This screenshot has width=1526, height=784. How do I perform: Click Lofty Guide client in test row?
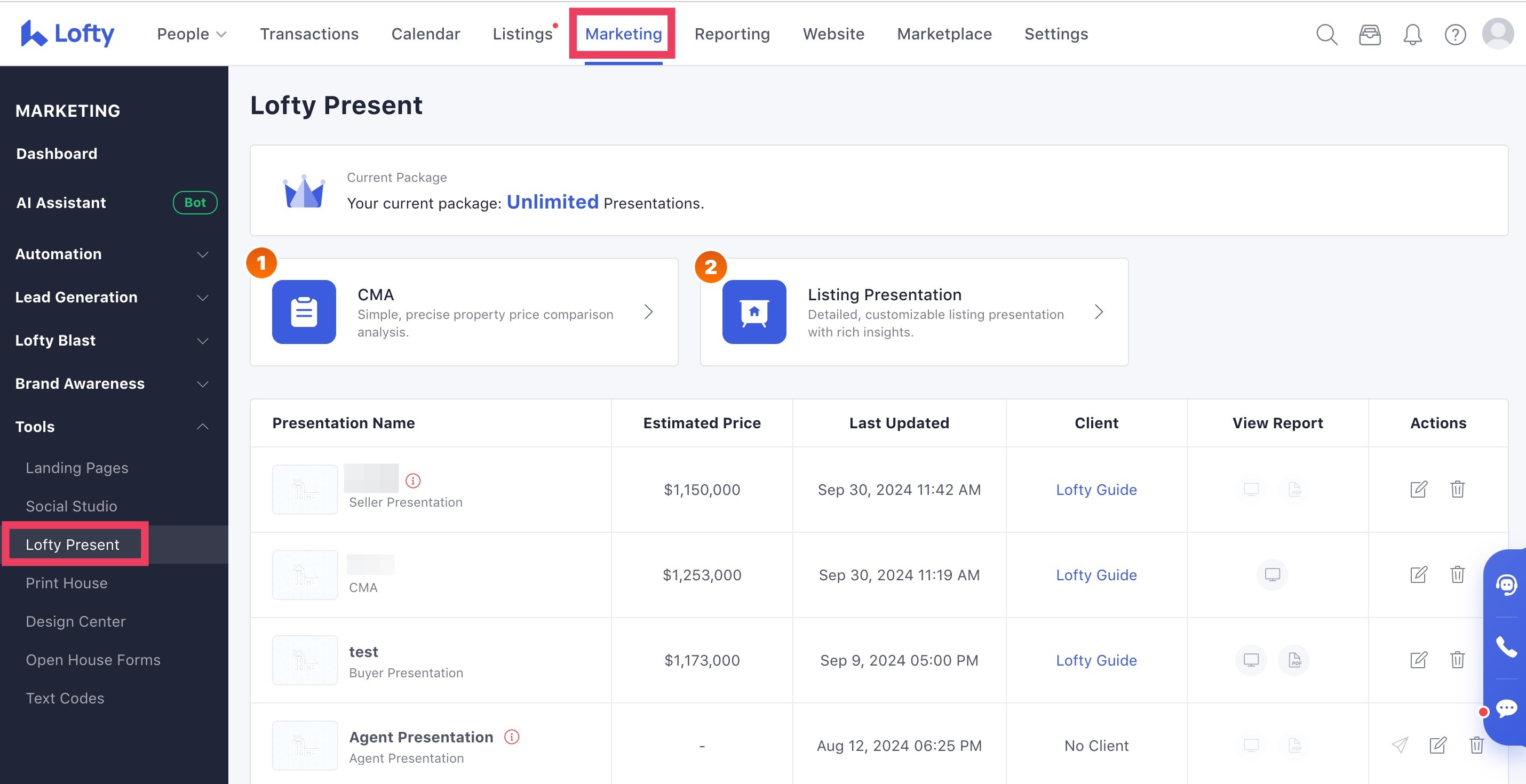click(x=1096, y=660)
